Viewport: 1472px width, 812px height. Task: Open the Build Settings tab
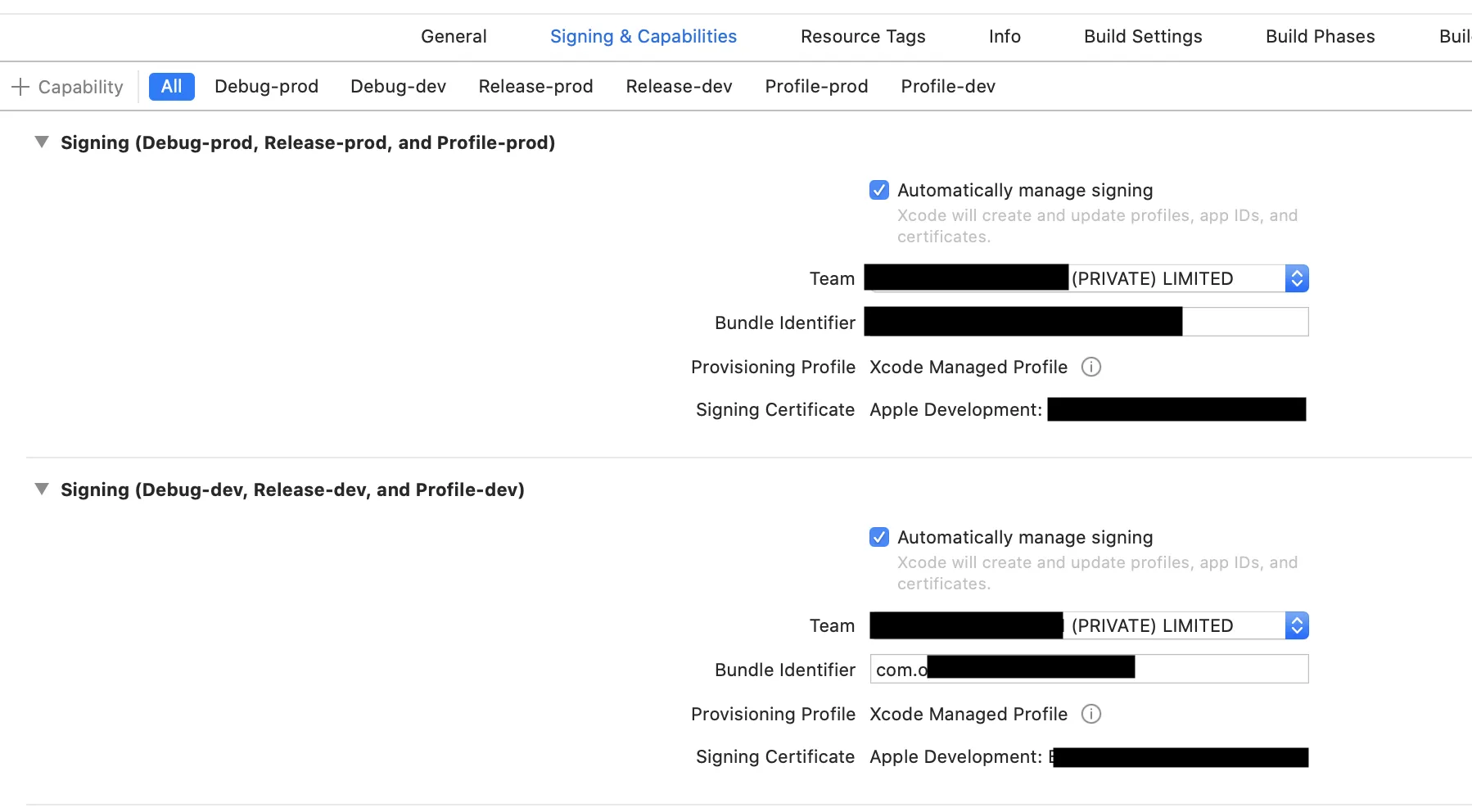click(1143, 37)
